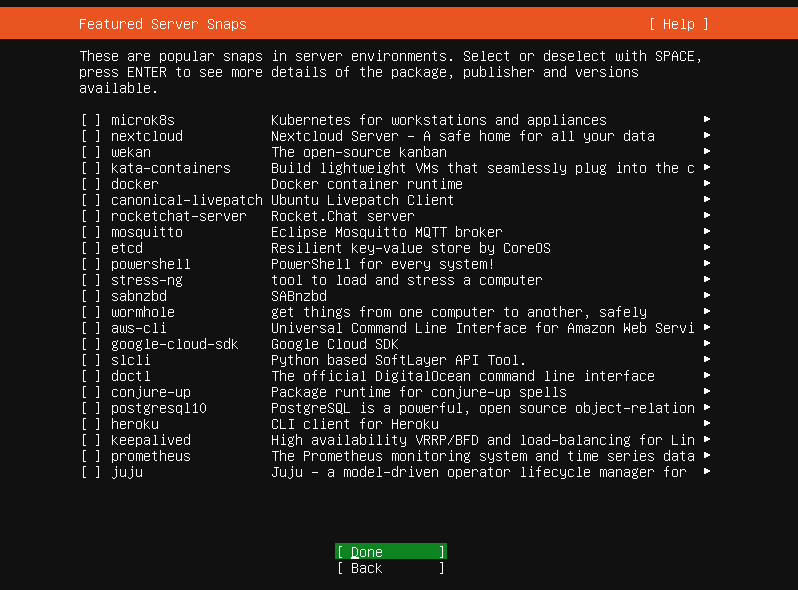Check the powershell snap box

click(91, 264)
